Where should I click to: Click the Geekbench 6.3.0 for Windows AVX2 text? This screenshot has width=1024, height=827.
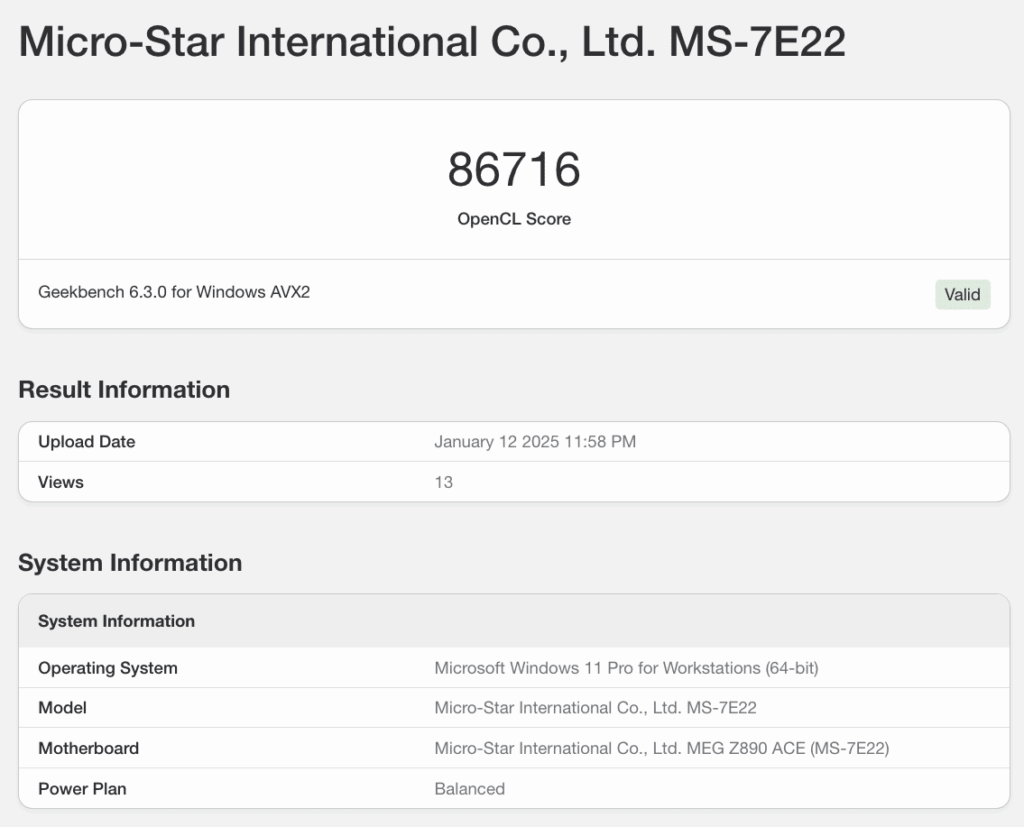click(174, 293)
